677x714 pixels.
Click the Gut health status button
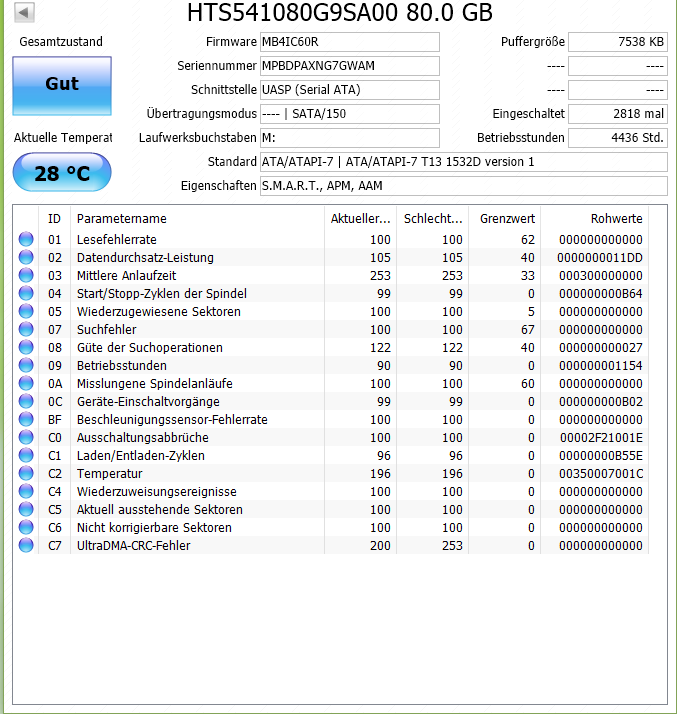(62, 86)
